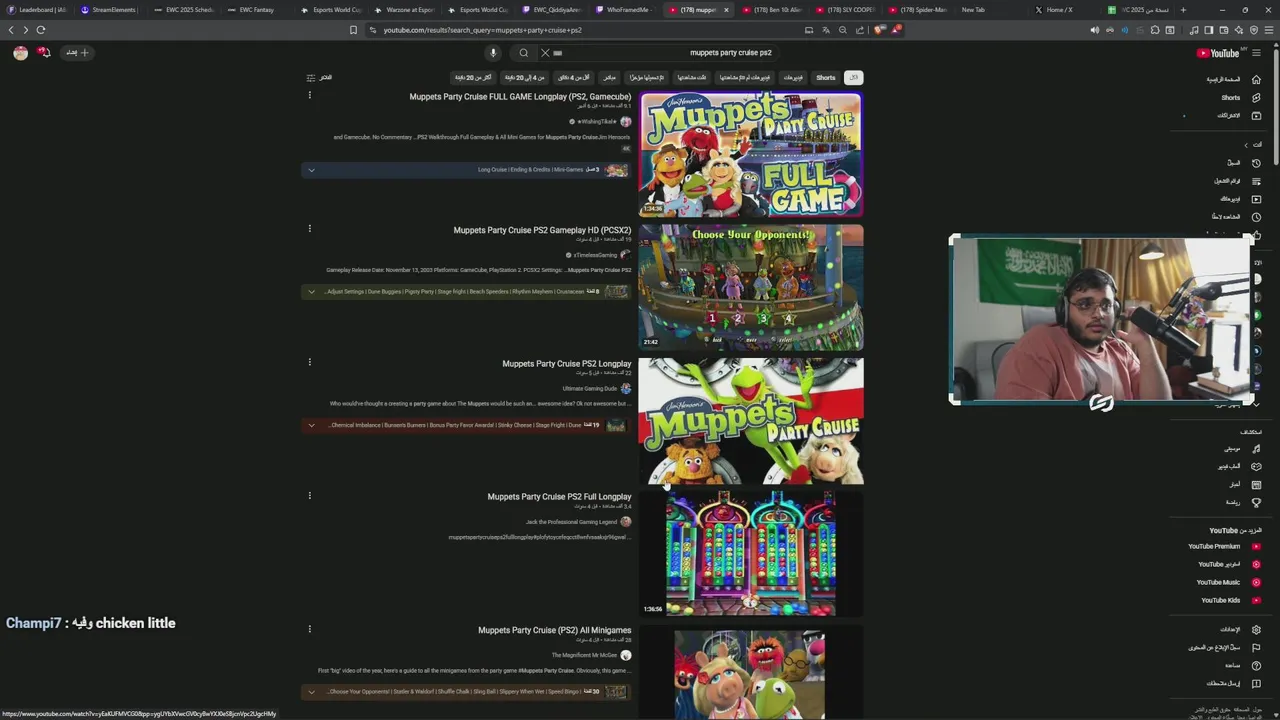Select the over 20 minutes filter chip
Viewport: 1280px width, 720px height.
click(473, 77)
